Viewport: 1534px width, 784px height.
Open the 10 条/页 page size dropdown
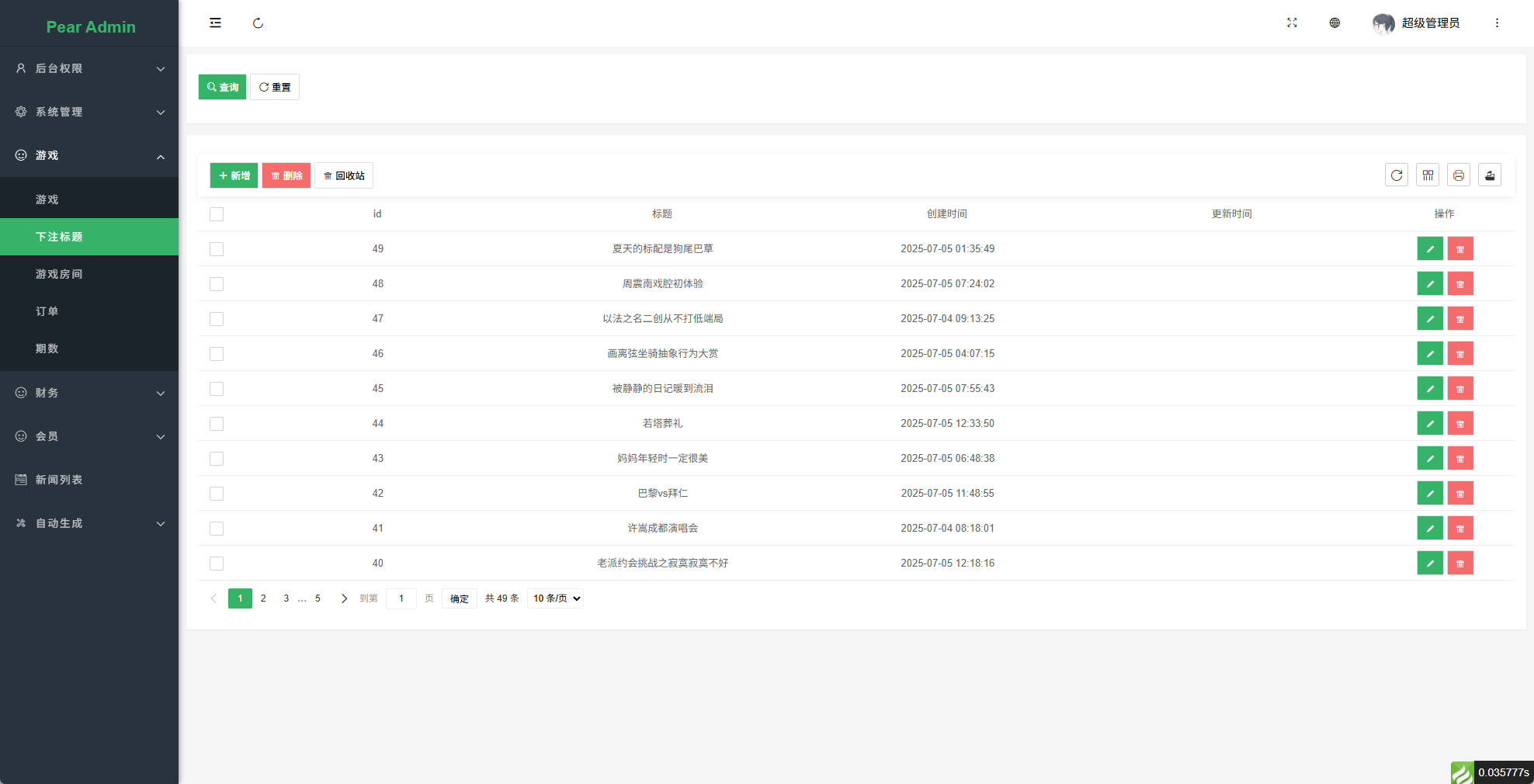pos(555,598)
